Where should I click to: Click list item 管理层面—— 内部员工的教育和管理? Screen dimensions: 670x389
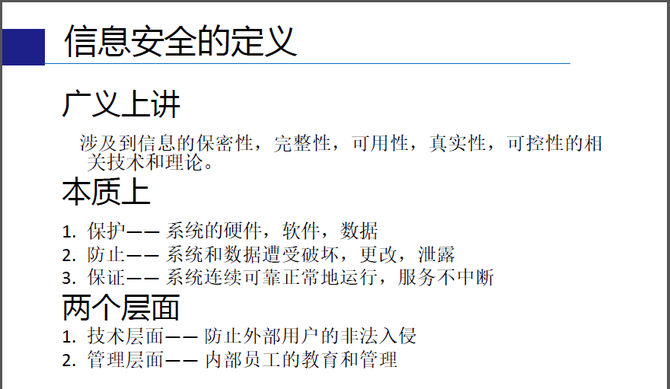point(230,360)
